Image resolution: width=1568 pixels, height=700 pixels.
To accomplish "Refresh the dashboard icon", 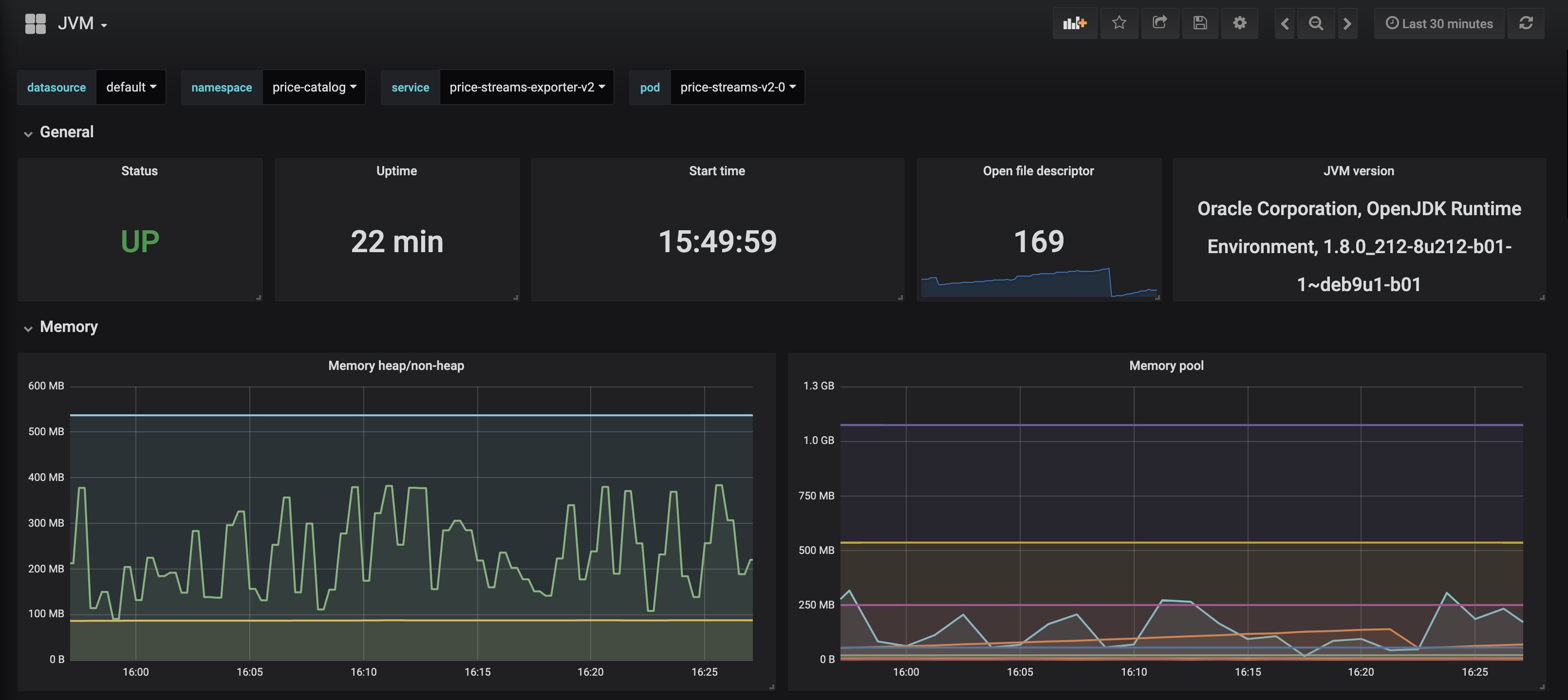I will click(x=1525, y=23).
